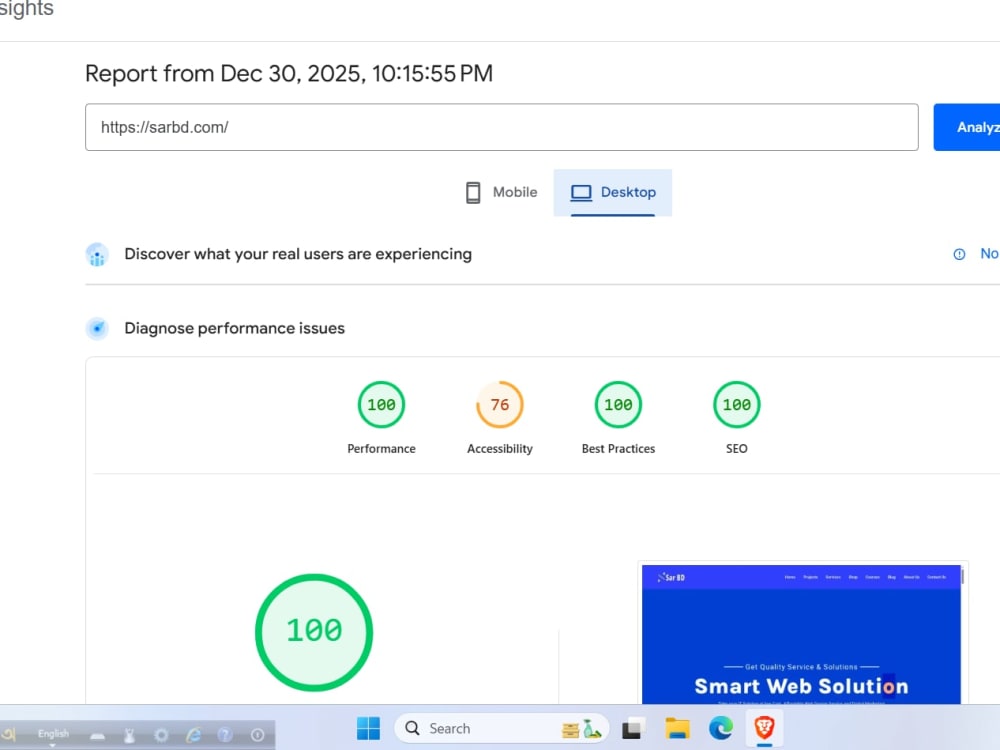Viewport: 1000px width, 750px height.
Task: Click the mobile phone icon
Action: click(x=473, y=192)
